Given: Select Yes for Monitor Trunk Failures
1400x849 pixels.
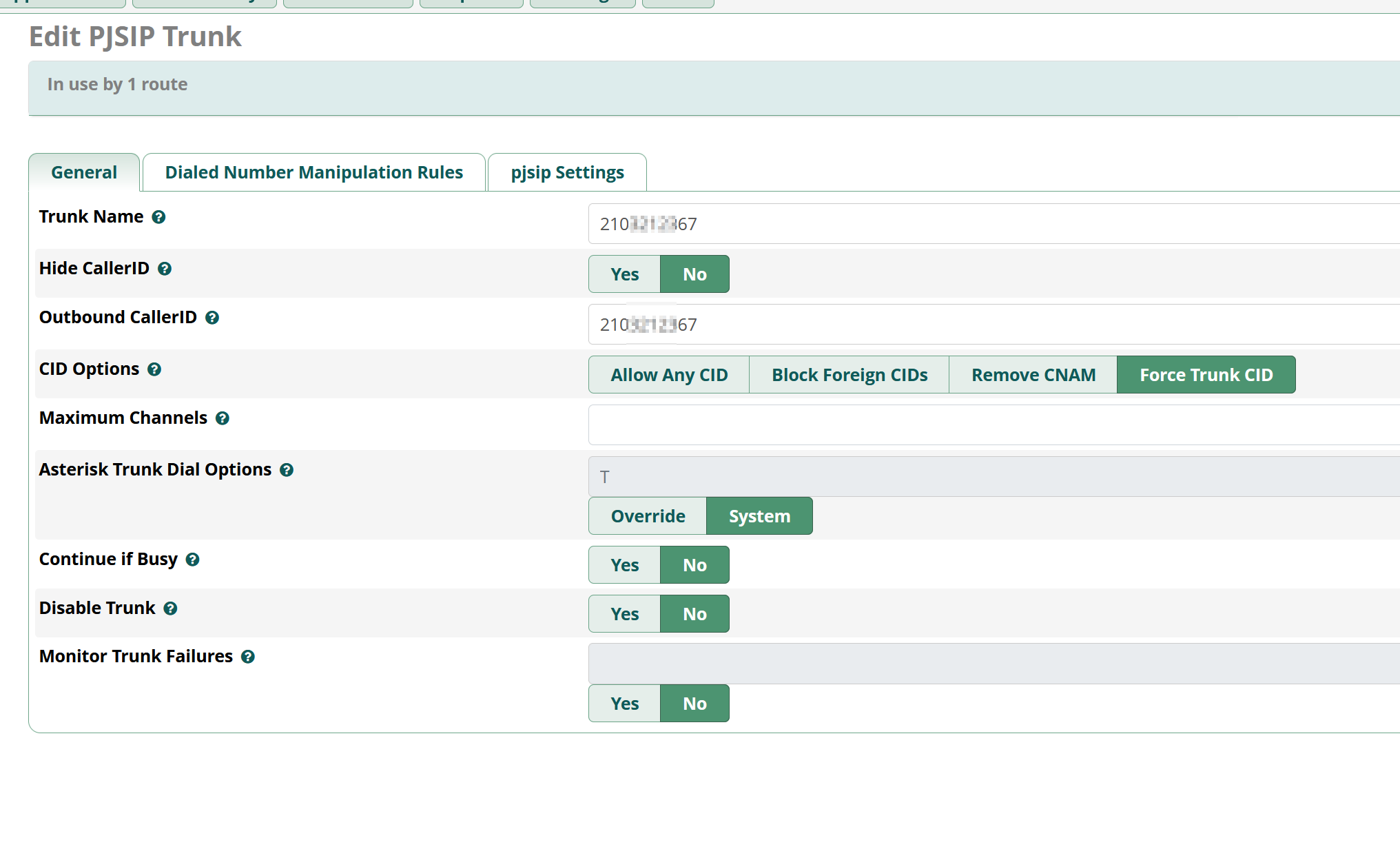Looking at the screenshot, I should point(624,704).
